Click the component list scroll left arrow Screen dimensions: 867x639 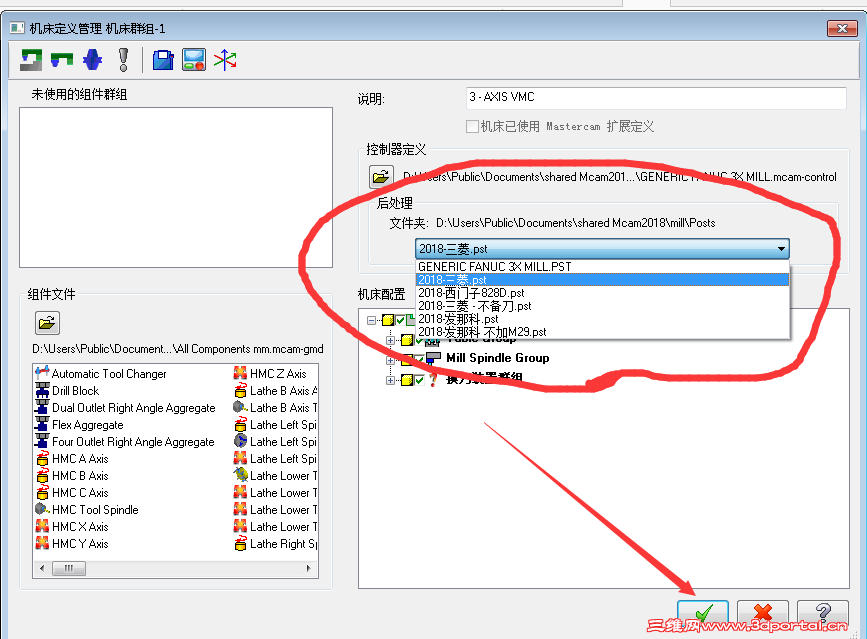(42, 568)
